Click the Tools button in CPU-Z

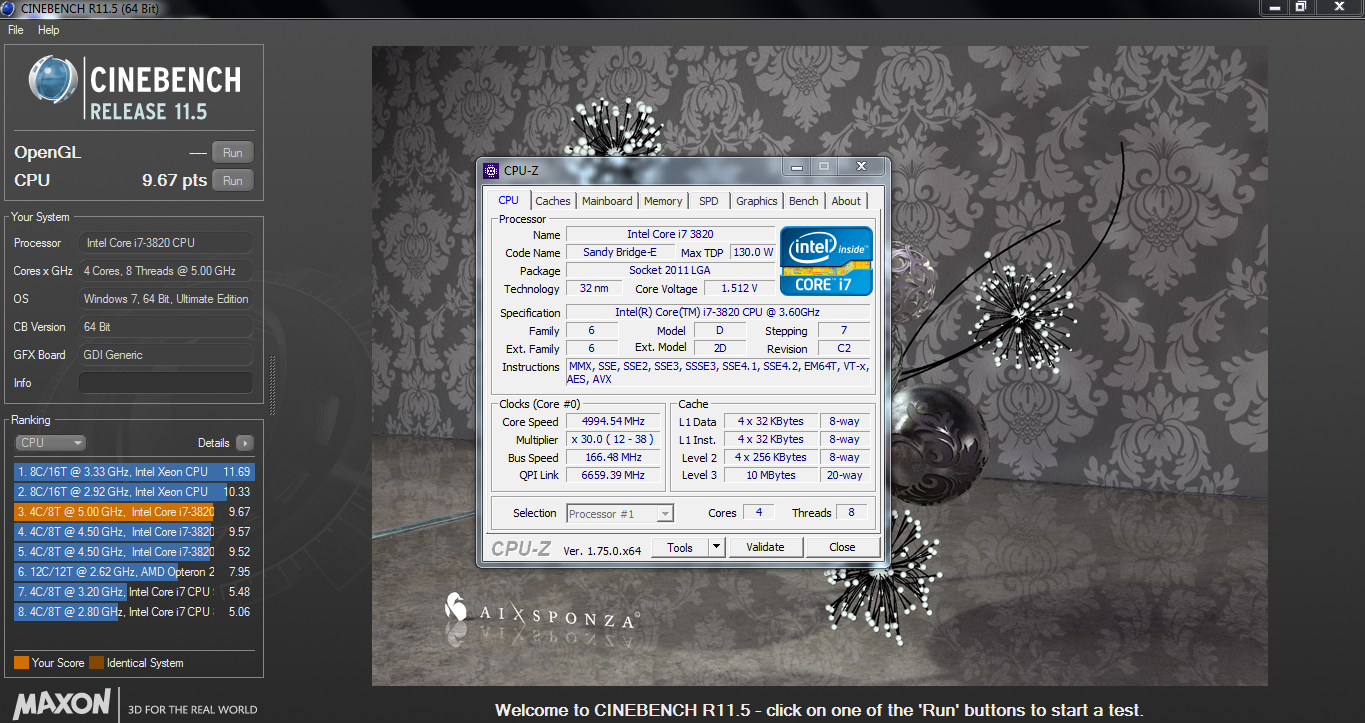point(680,547)
